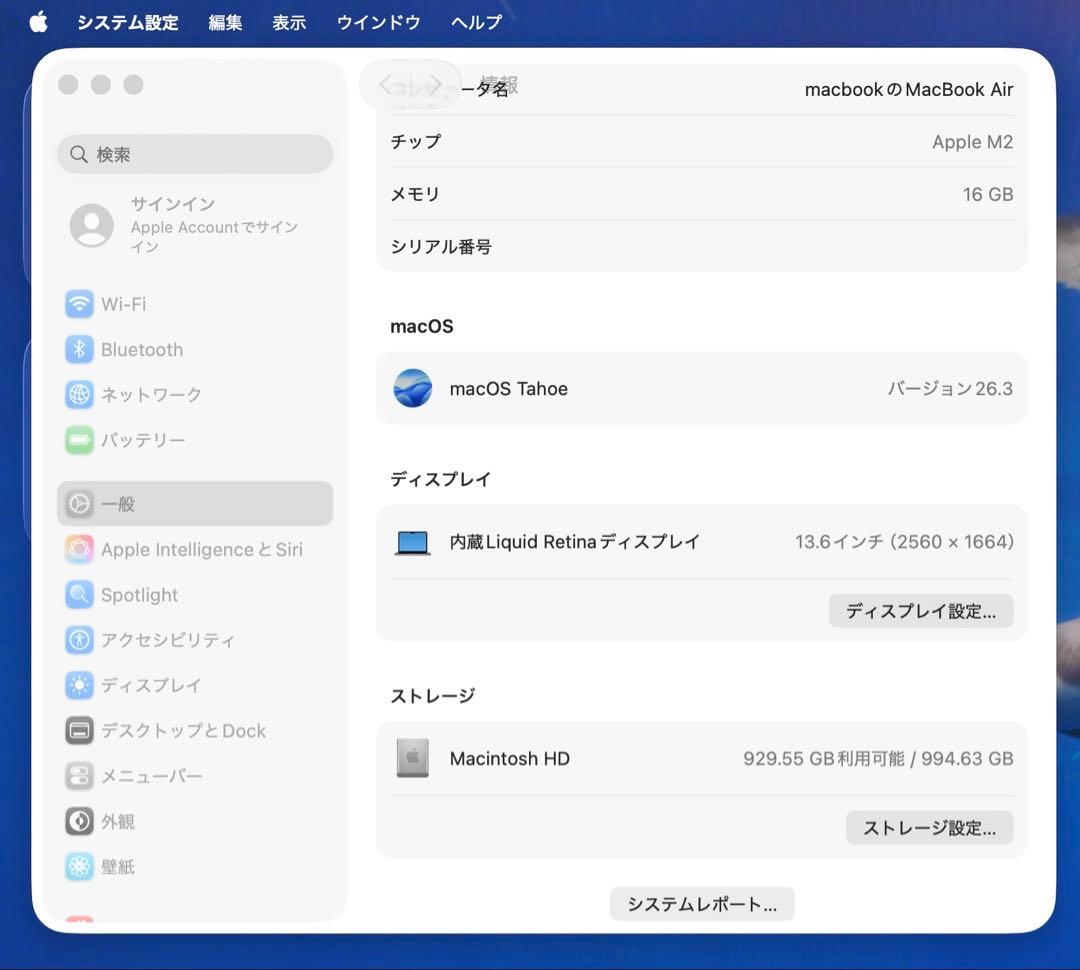Screen dimensions: 1080x970
Task: Open the Apple menu
Action: (37, 22)
